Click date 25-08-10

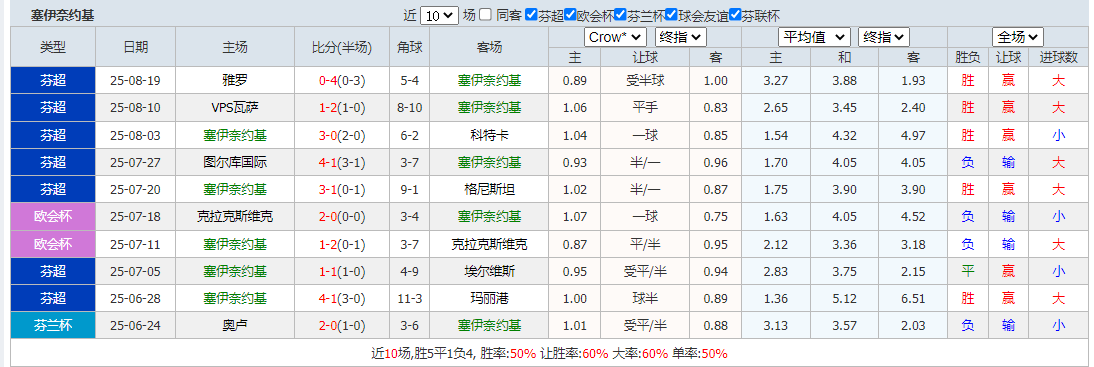pos(135,108)
